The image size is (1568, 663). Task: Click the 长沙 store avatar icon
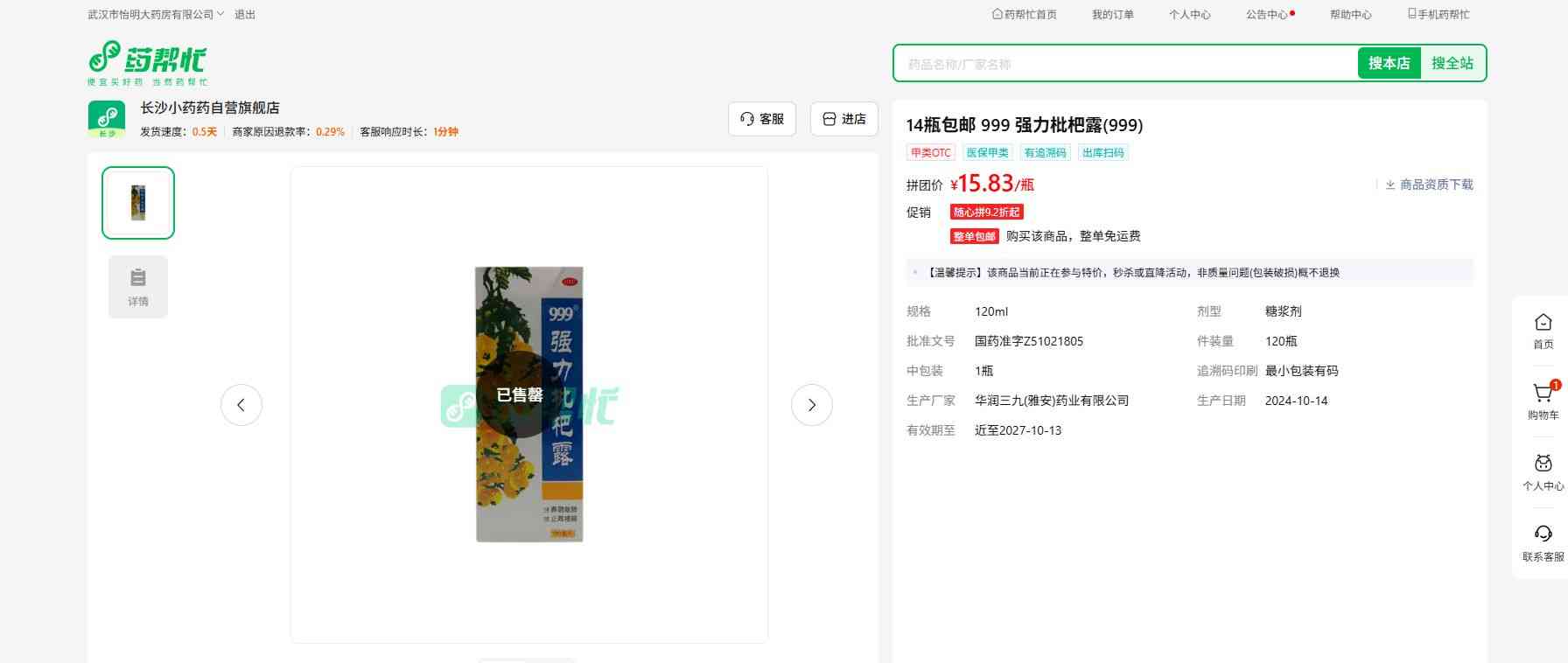[107, 118]
